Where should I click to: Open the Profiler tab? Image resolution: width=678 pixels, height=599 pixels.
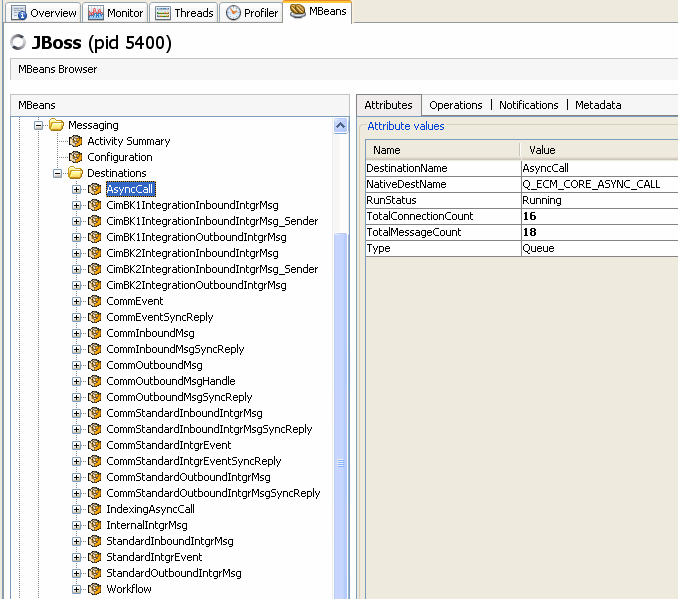[252, 13]
